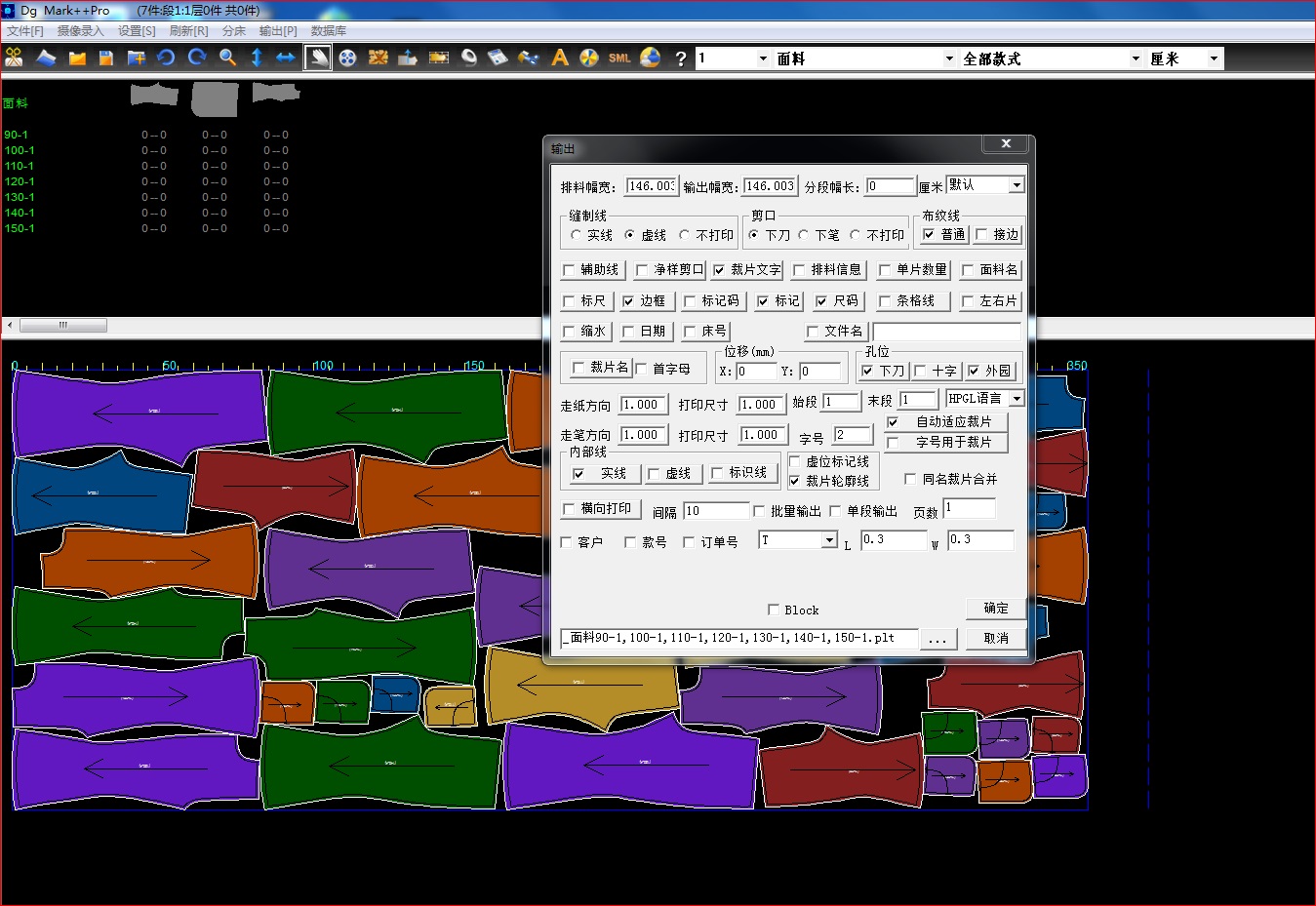Viewport: 1316px width, 906px height.
Task: Click the orange puzzle pieces icon
Action: click(x=379, y=58)
